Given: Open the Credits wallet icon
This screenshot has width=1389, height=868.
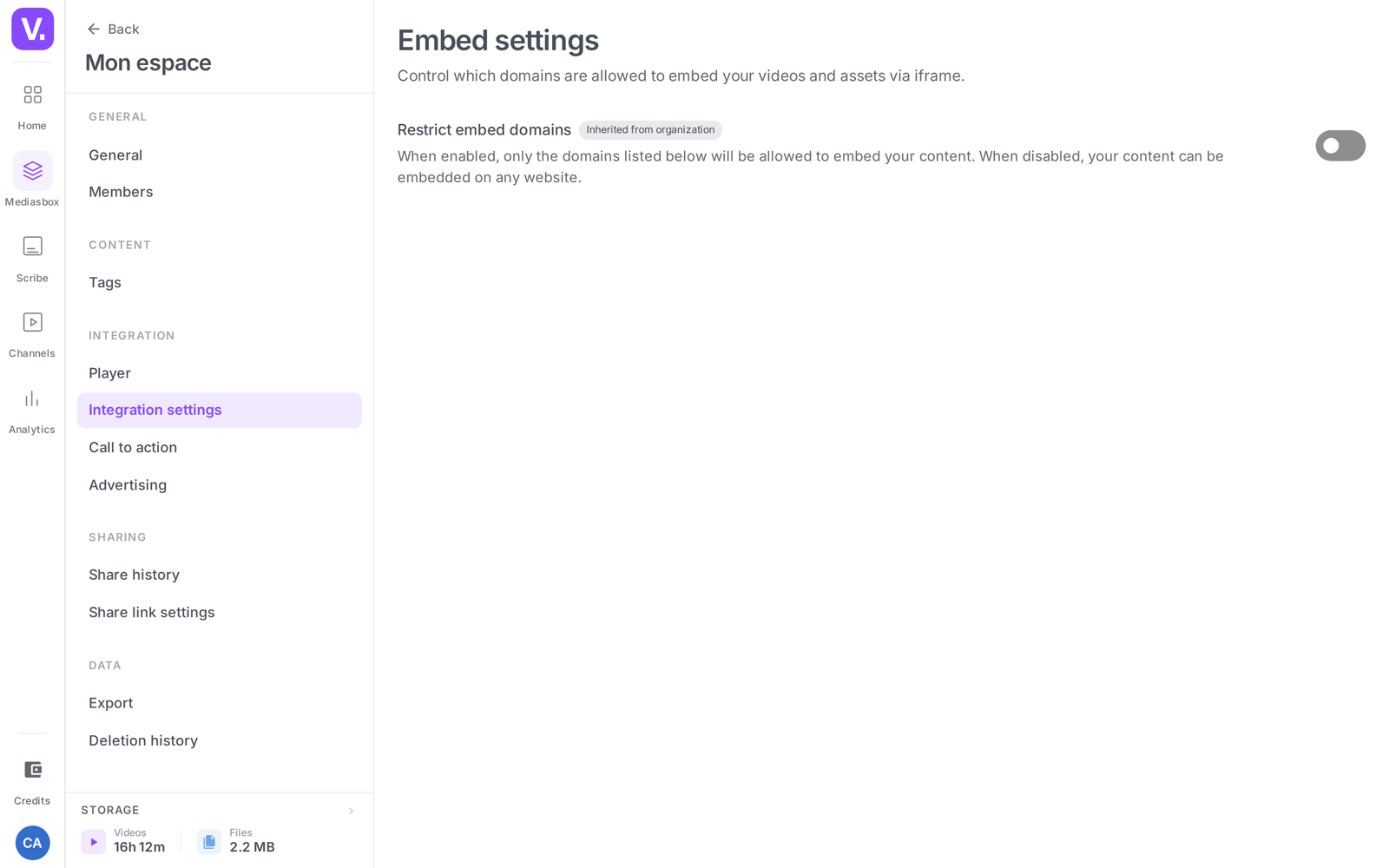Looking at the screenshot, I should click(32, 770).
